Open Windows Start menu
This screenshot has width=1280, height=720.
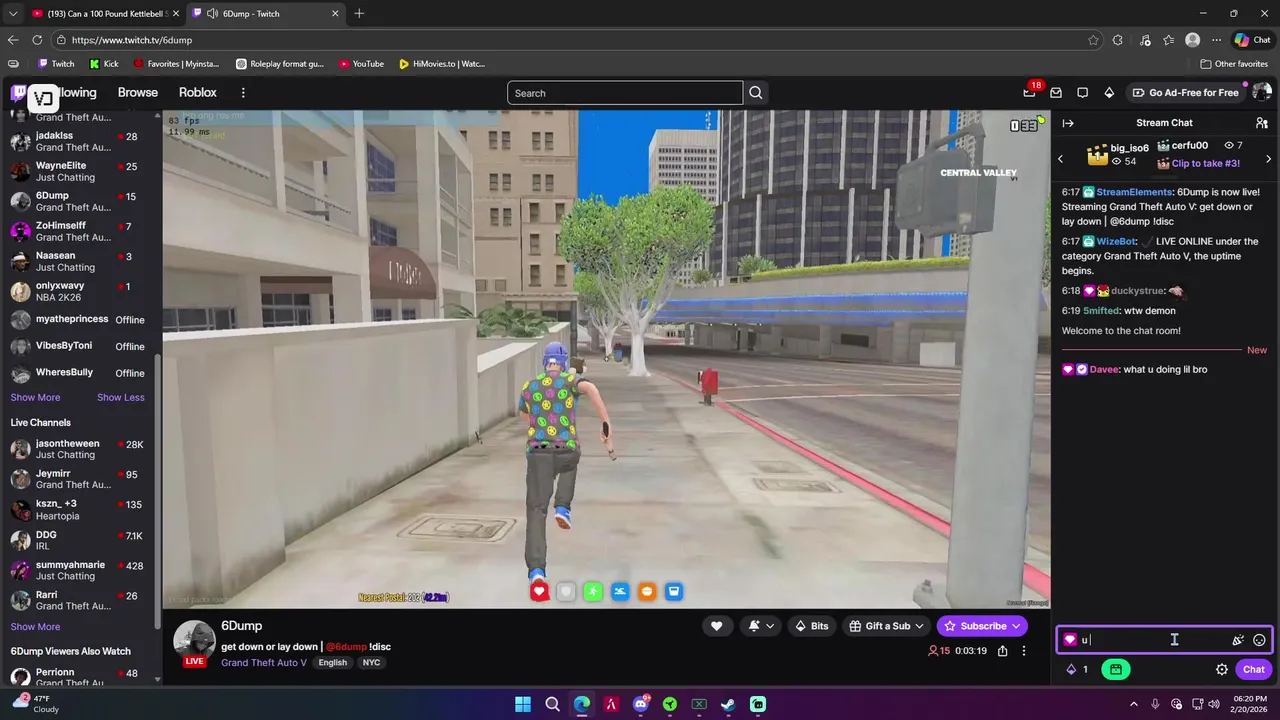point(523,704)
